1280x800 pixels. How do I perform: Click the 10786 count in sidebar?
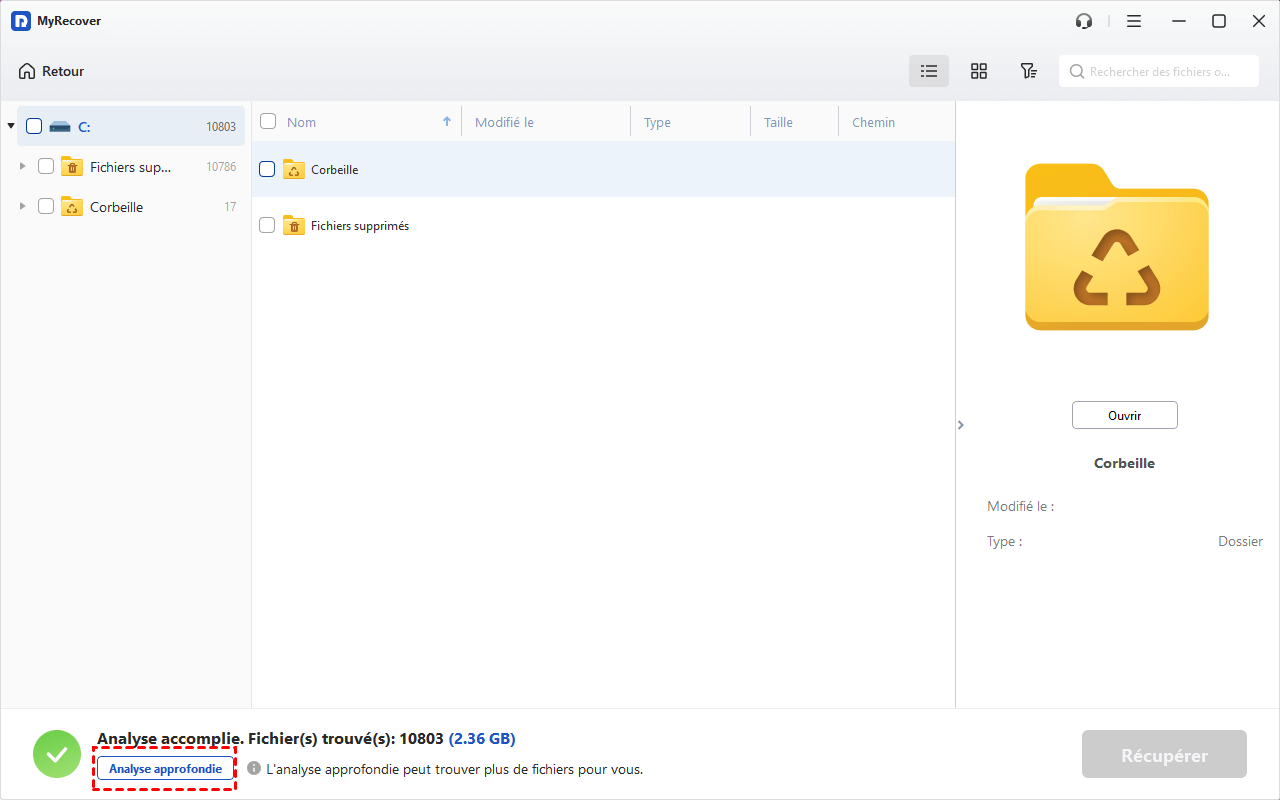click(221, 167)
